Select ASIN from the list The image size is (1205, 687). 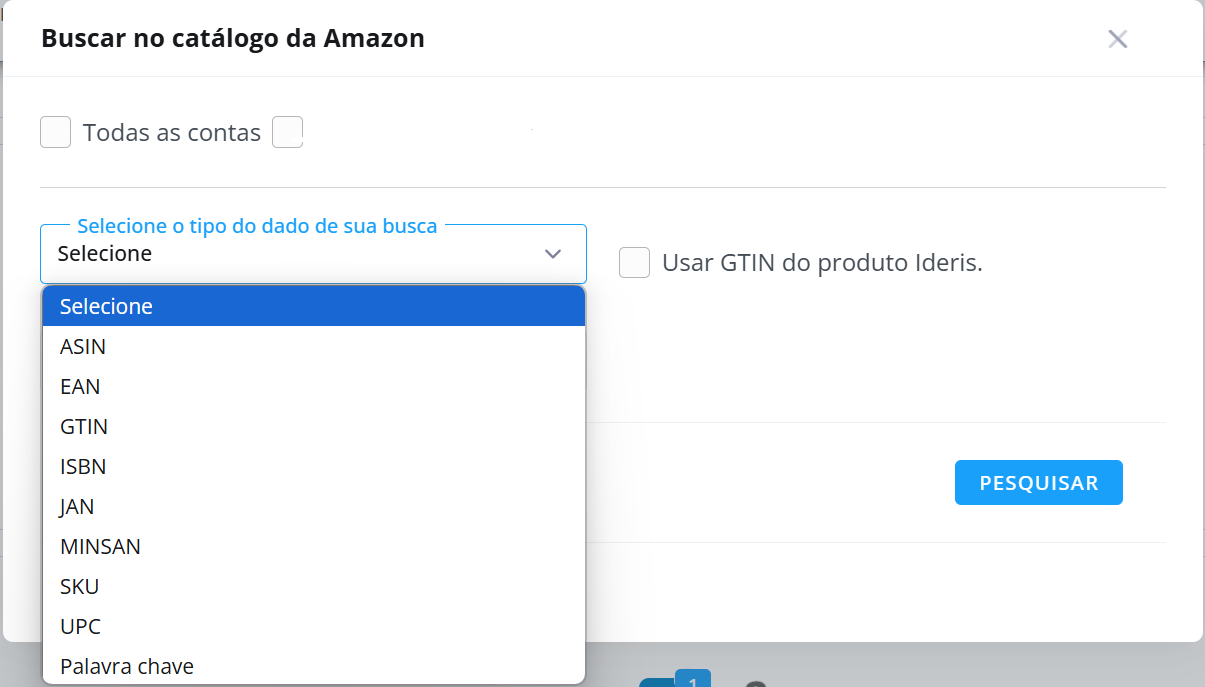point(313,346)
